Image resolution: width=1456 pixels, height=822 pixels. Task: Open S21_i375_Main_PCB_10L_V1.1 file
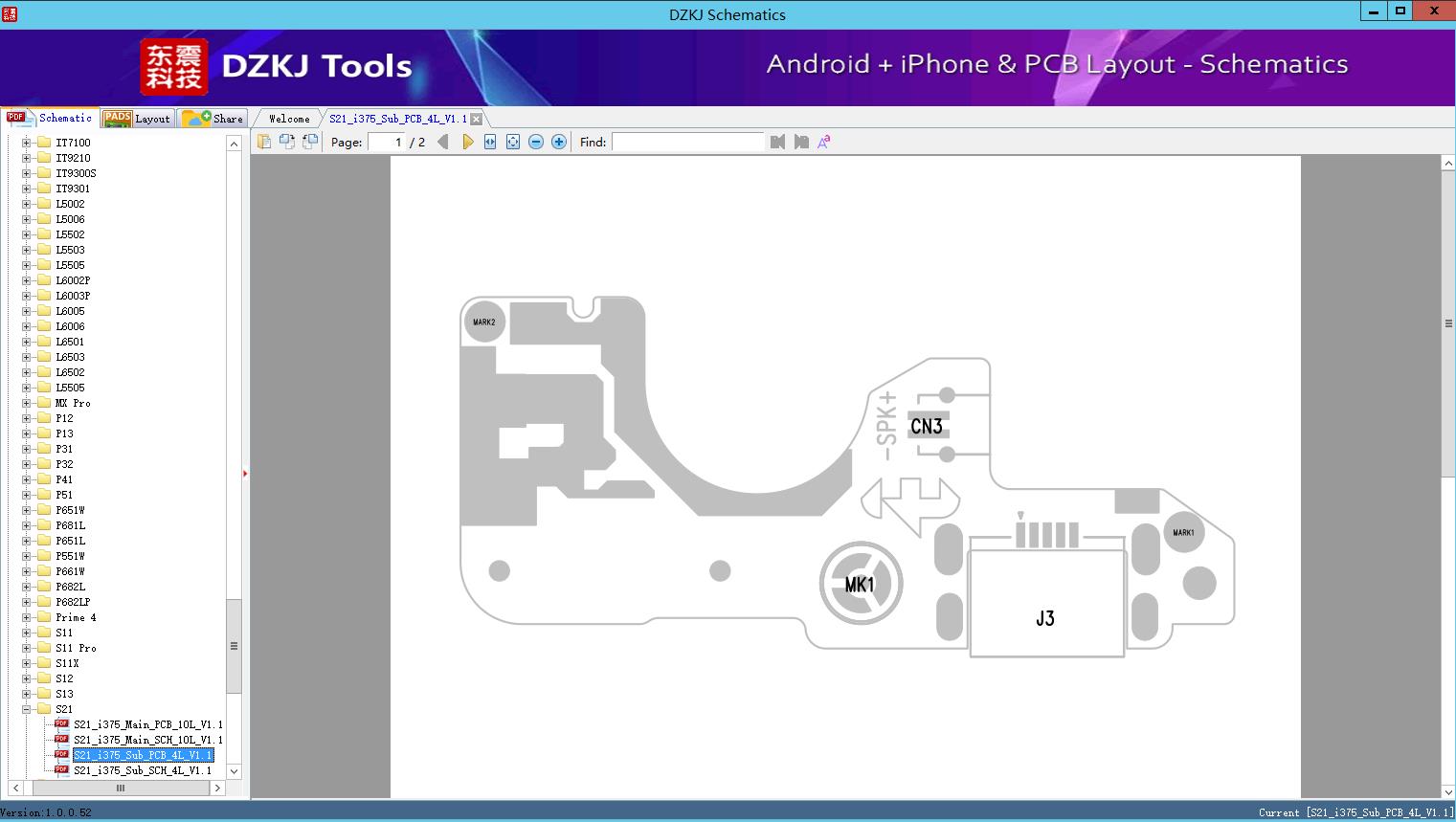(x=147, y=724)
